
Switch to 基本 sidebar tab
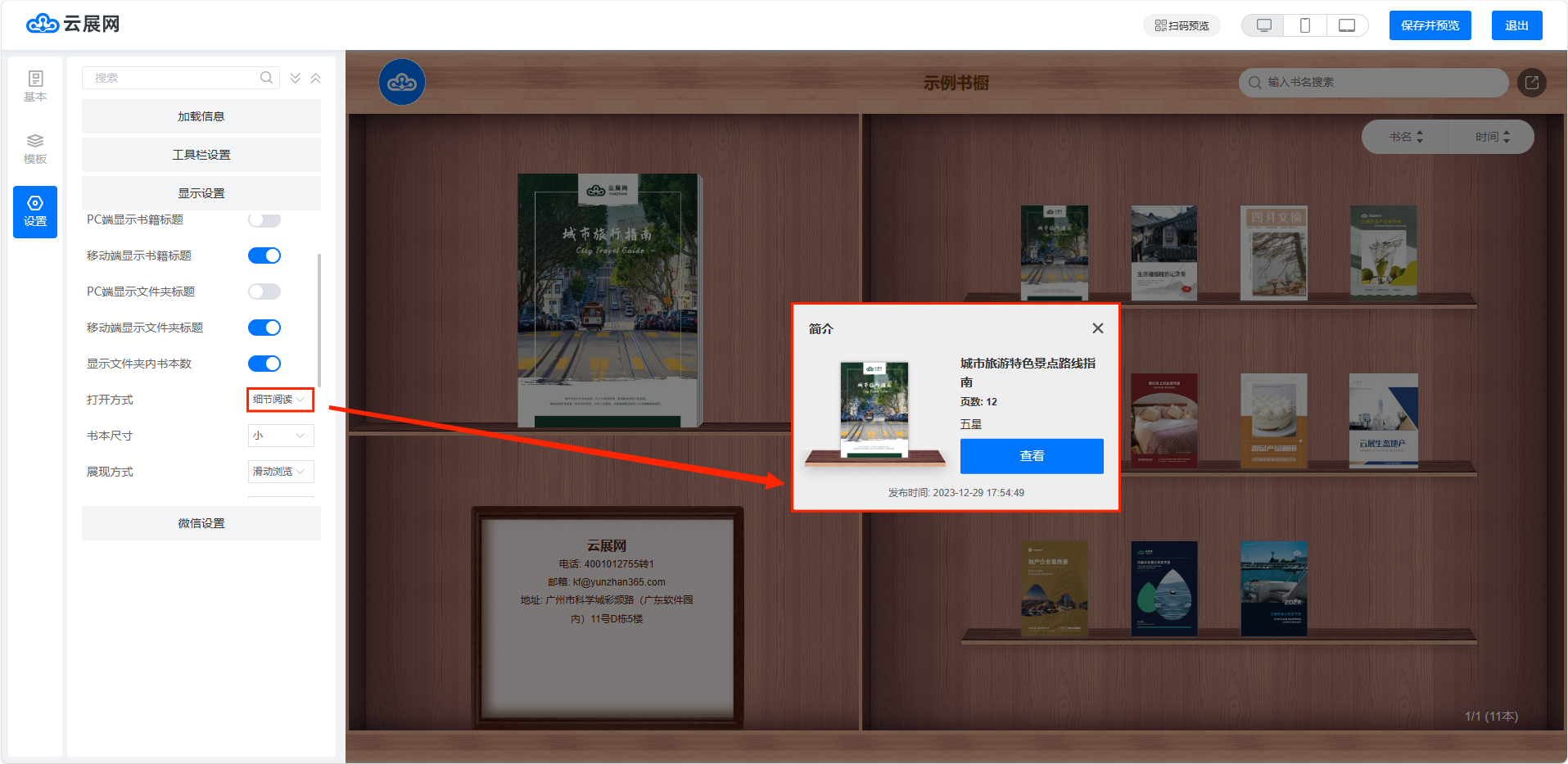(35, 86)
